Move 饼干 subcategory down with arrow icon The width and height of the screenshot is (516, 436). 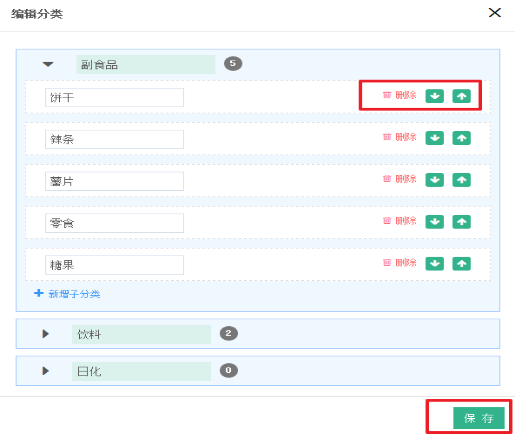434,96
